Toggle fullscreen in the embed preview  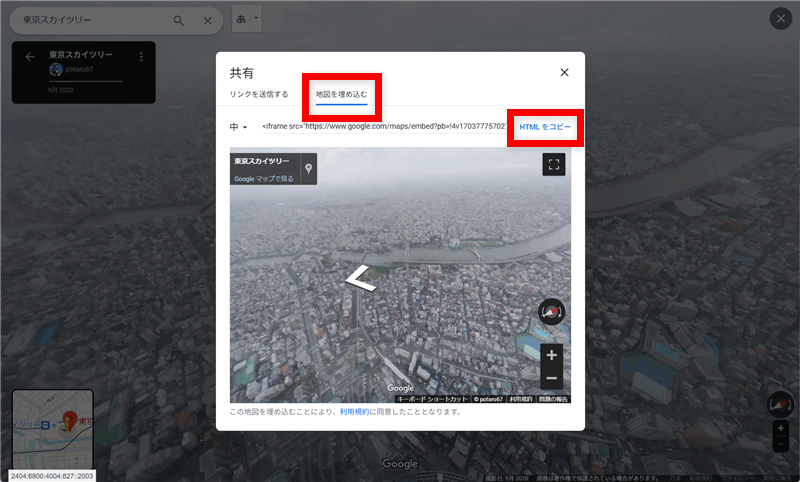pyautogui.click(x=554, y=164)
